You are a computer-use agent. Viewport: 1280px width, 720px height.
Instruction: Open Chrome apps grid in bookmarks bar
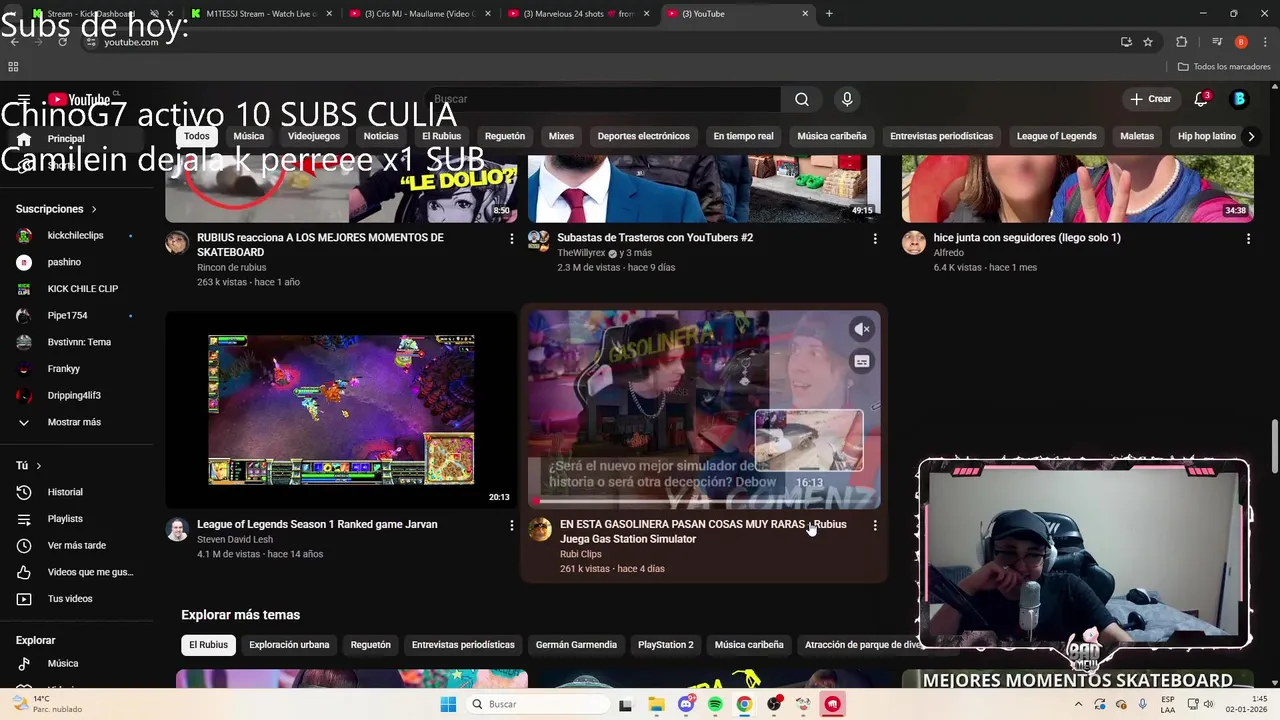[13, 67]
